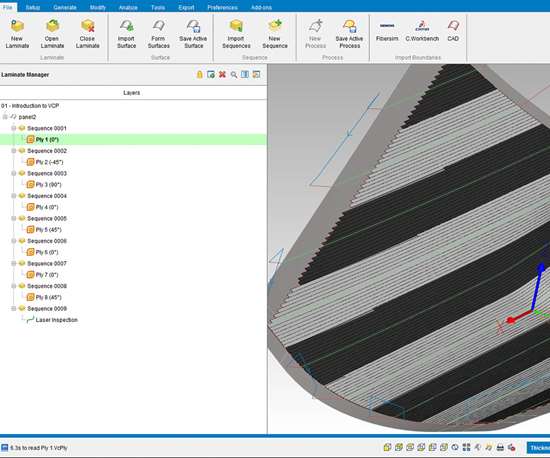The height and width of the screenshot is (458, 550).
Task: Import boundaries from Fibersim
Action: [387, 31]
